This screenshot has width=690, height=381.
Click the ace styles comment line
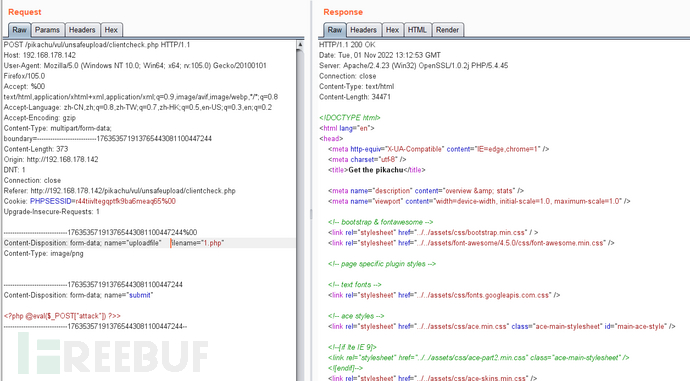pos(356,316)
